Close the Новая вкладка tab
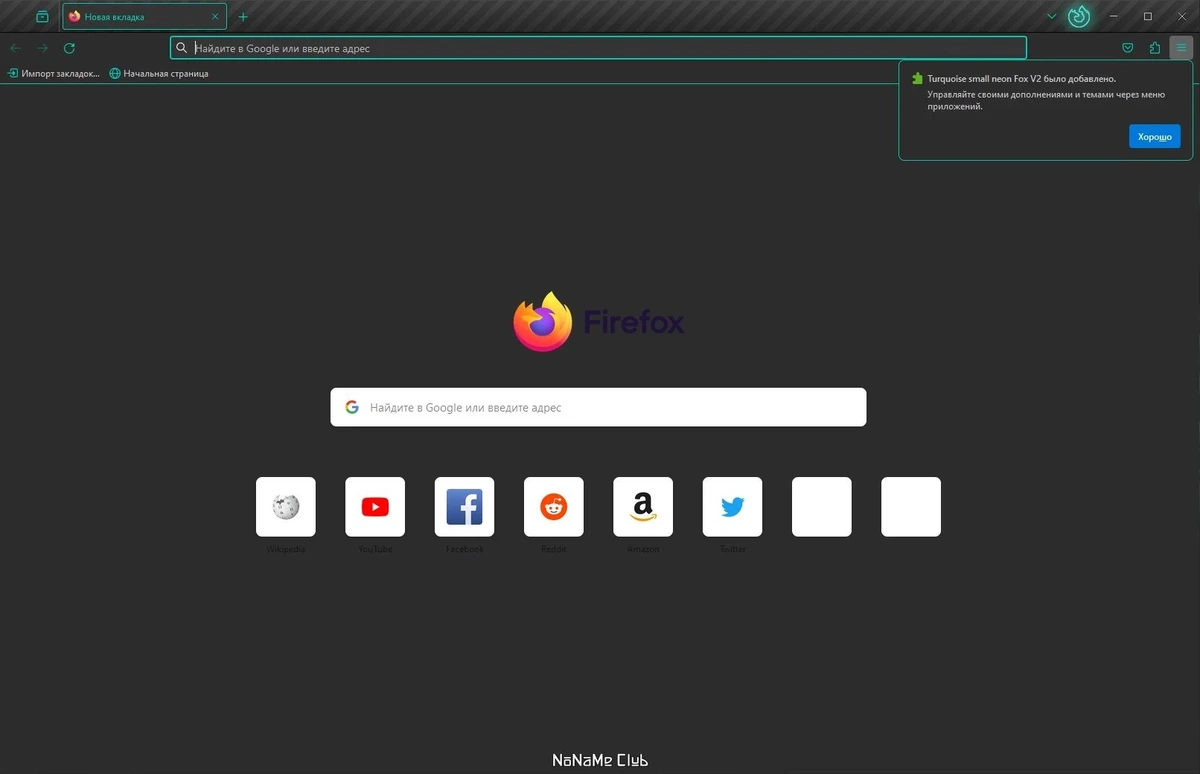Image resolution: width=1200 pixels, height=774 pixels. 215,16
